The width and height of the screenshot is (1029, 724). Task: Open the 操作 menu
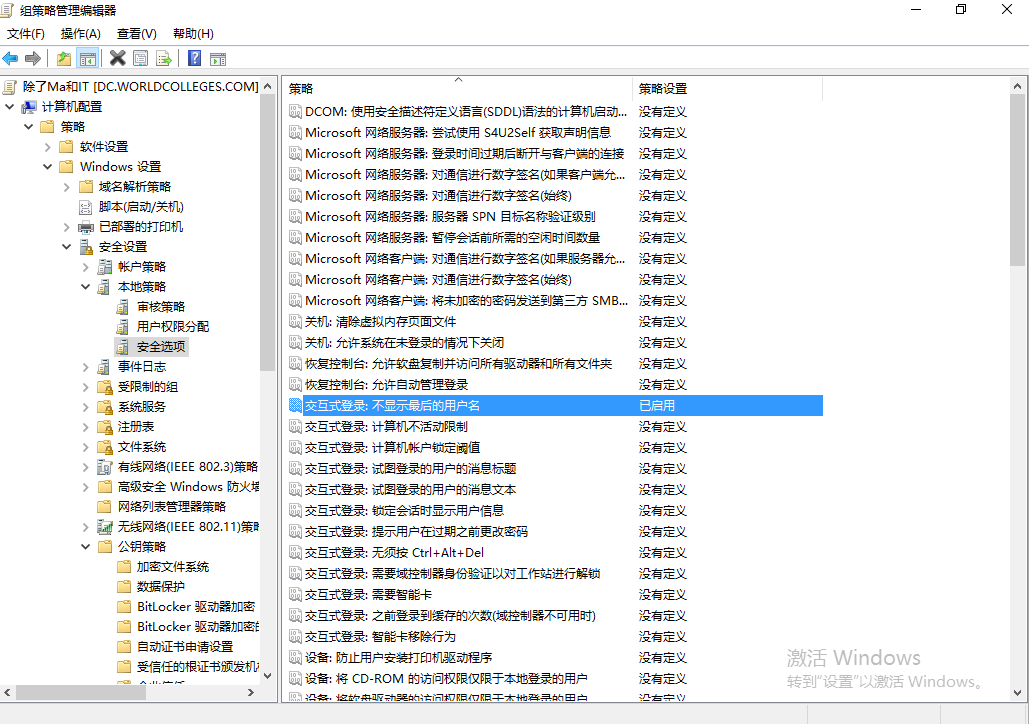coord(80,33)
